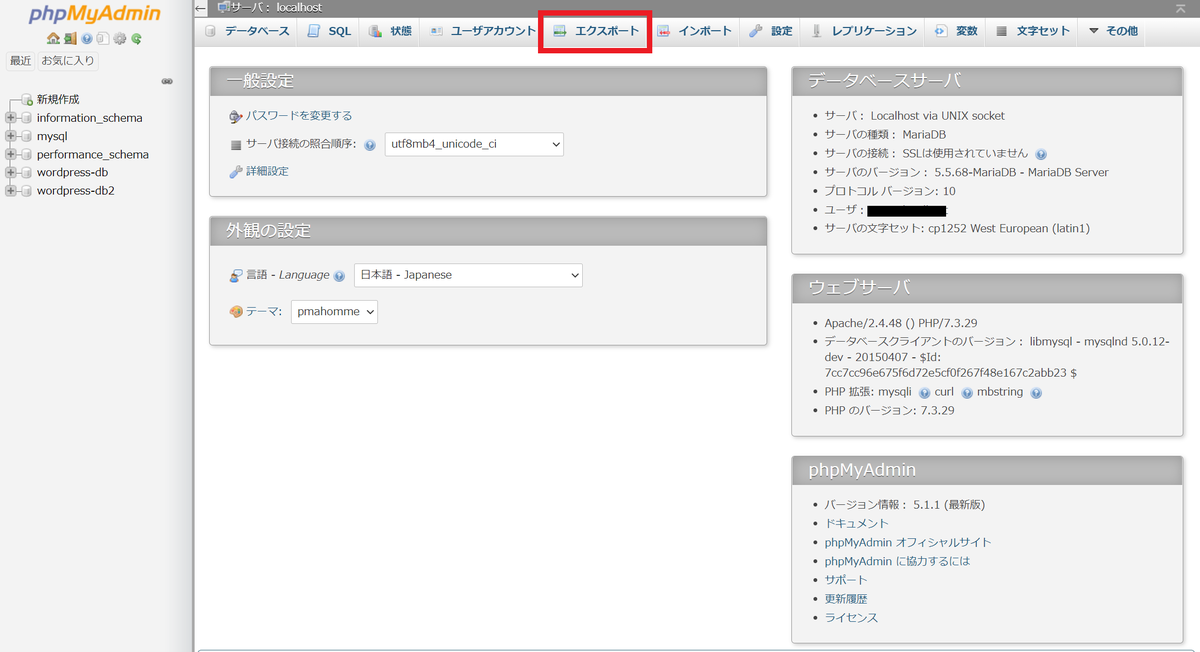Click the phpMyAdmin logo
Image resolution: width=1200 pixels, height=652 pixels.
pos(95,15)
